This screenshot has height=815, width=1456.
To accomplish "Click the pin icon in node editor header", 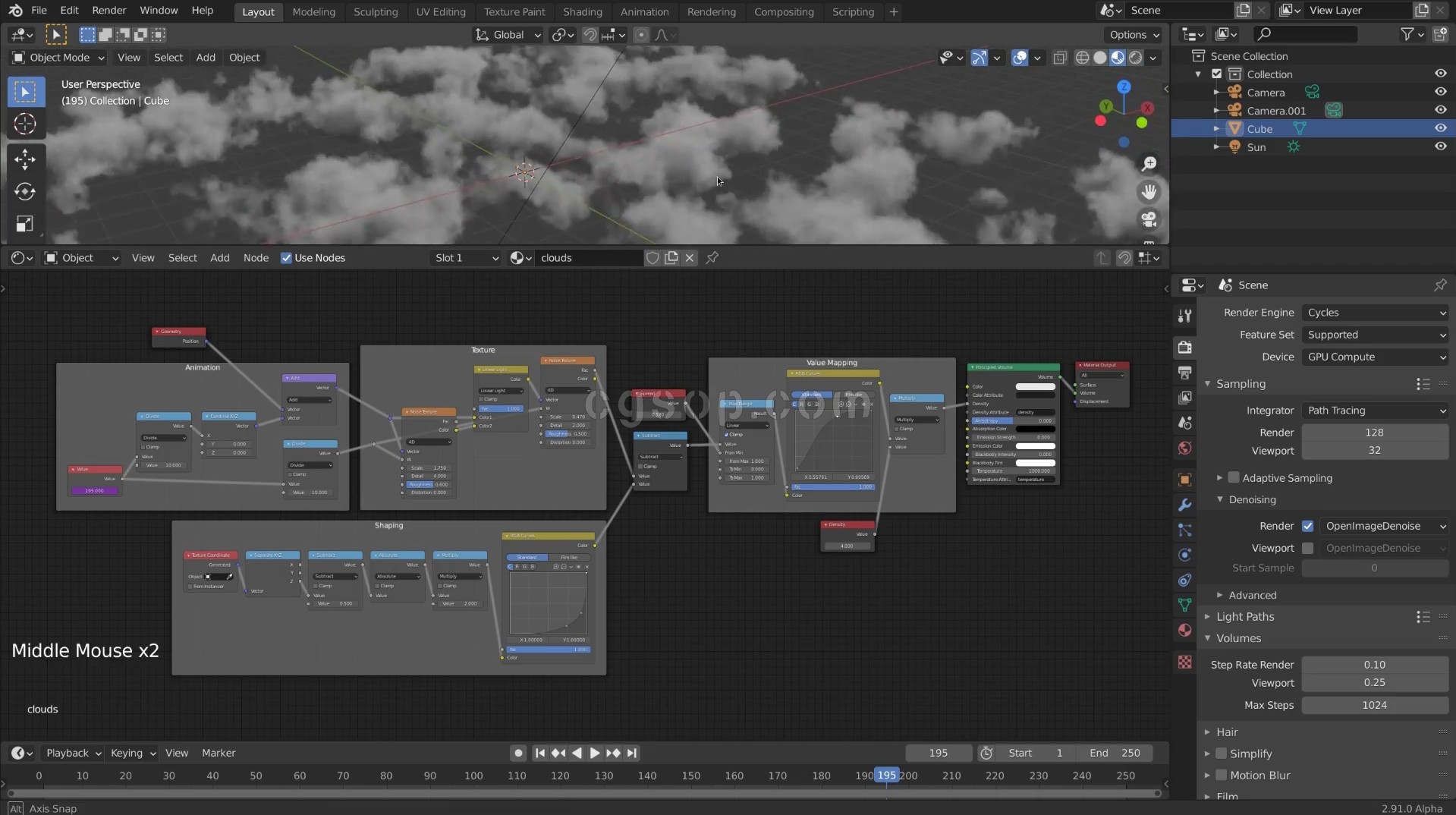I will pyautogui.click(x=712, y=258).
